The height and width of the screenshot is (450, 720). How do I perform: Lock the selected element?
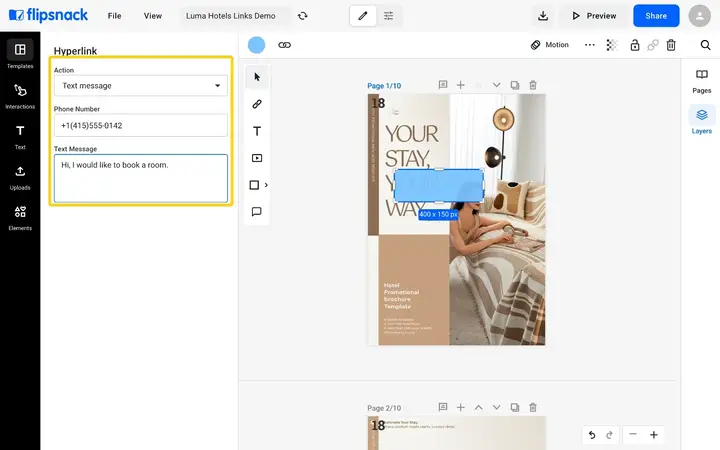tap(635, 45)
